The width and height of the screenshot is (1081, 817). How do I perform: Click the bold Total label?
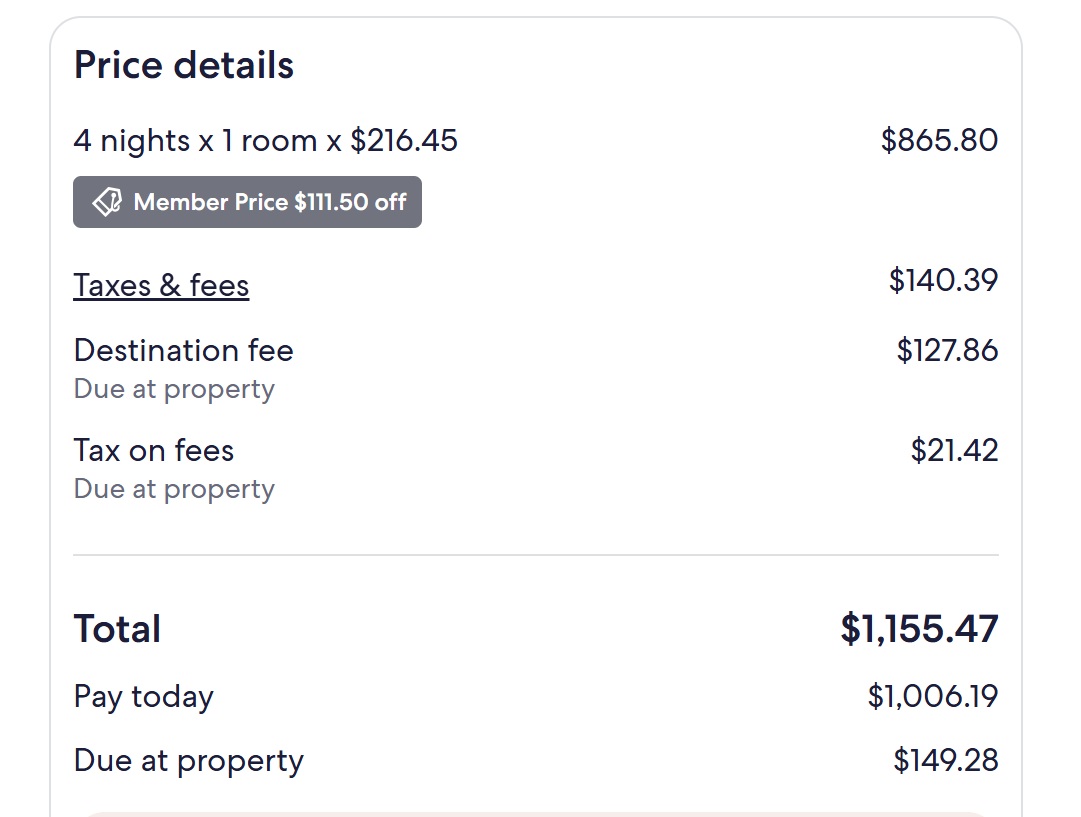click(117, 629)
